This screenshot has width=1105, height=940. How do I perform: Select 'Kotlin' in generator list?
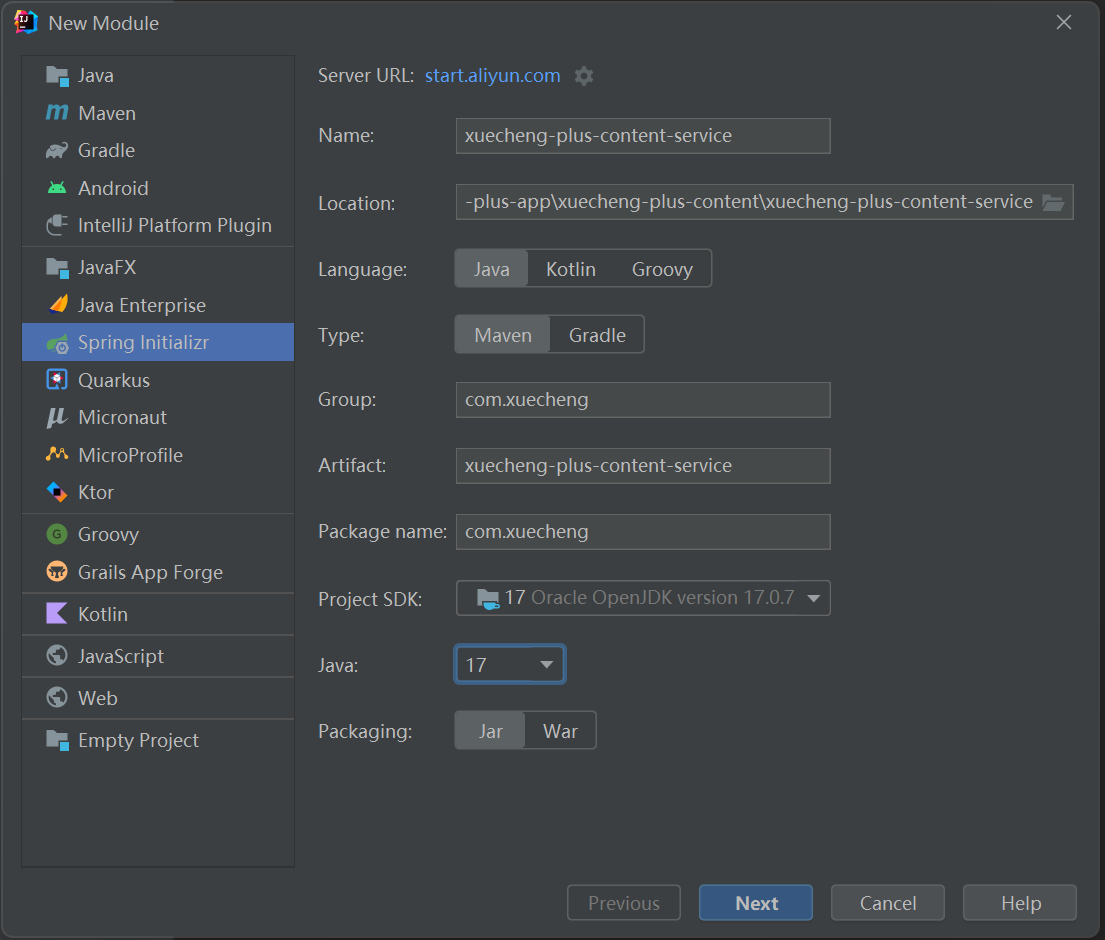[158, 614]
